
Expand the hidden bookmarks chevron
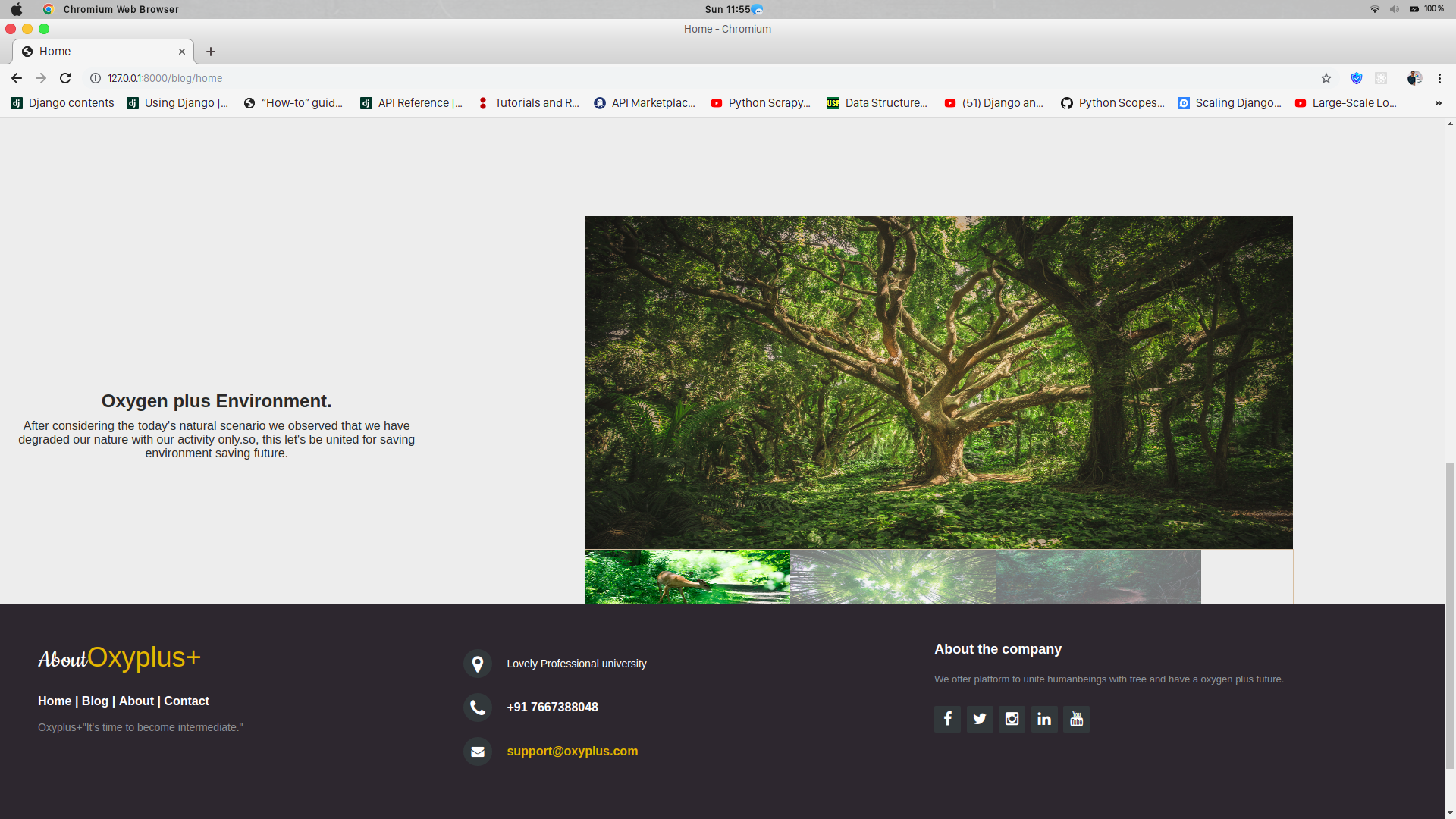pos(1438,103)
